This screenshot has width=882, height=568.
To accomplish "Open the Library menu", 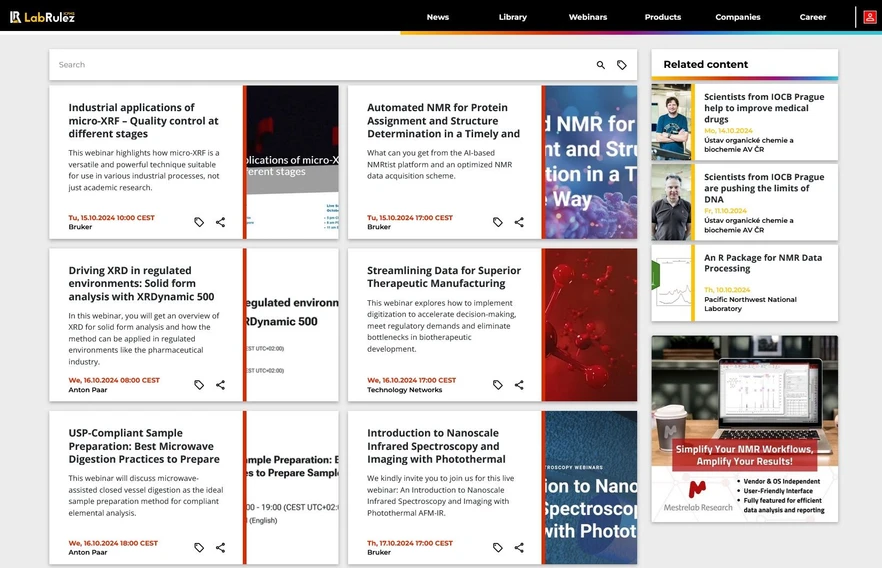I will coord(512,17).
